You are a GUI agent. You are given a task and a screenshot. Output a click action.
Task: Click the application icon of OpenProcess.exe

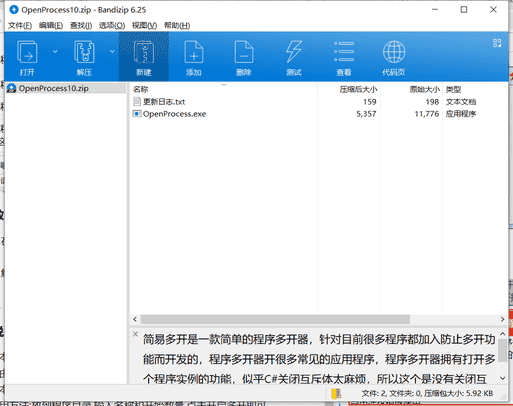tap(137, 114)
